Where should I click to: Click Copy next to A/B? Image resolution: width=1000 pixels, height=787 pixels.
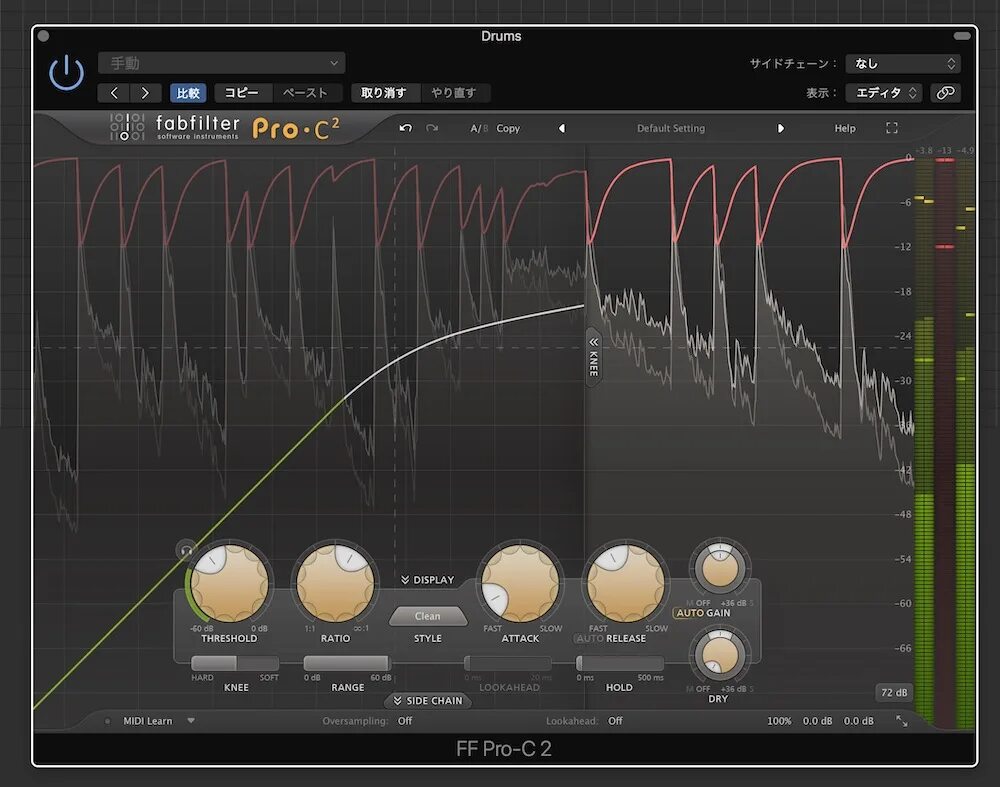pyautogui.click(x=508, y=128)
